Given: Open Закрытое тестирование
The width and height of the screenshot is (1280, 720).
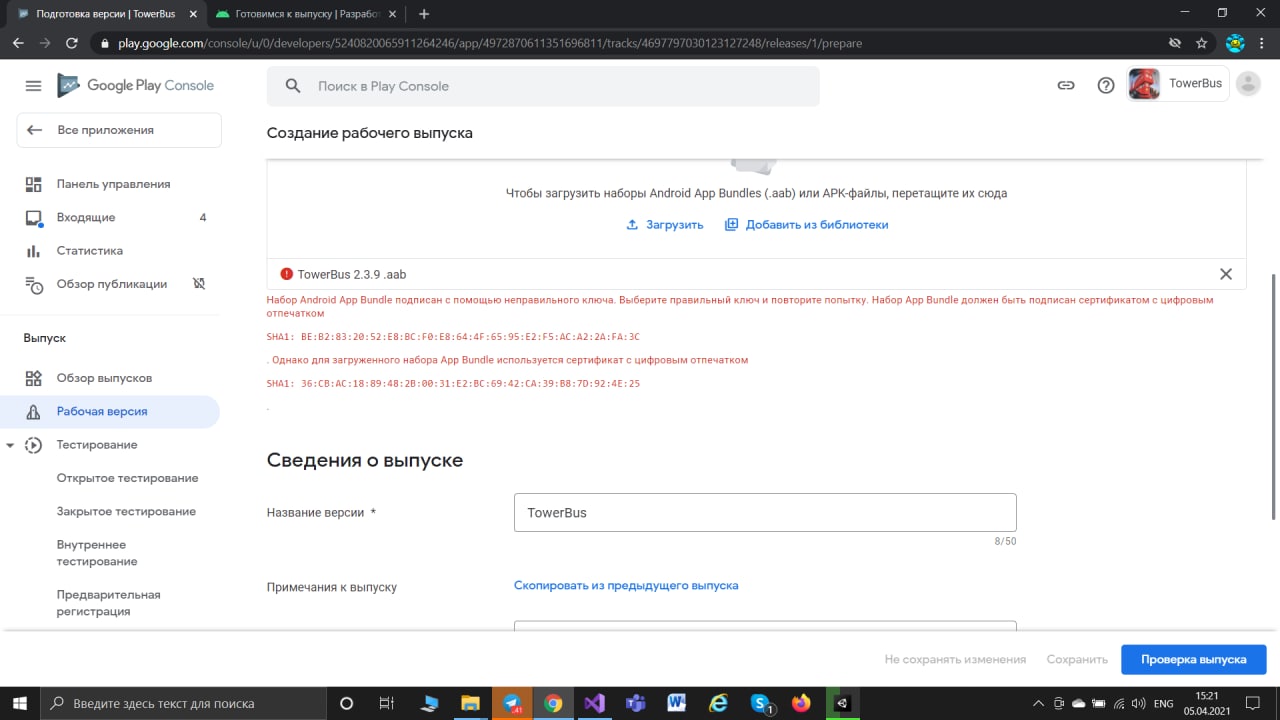Looking at the screenshot, I should click(x=126, y=511).
